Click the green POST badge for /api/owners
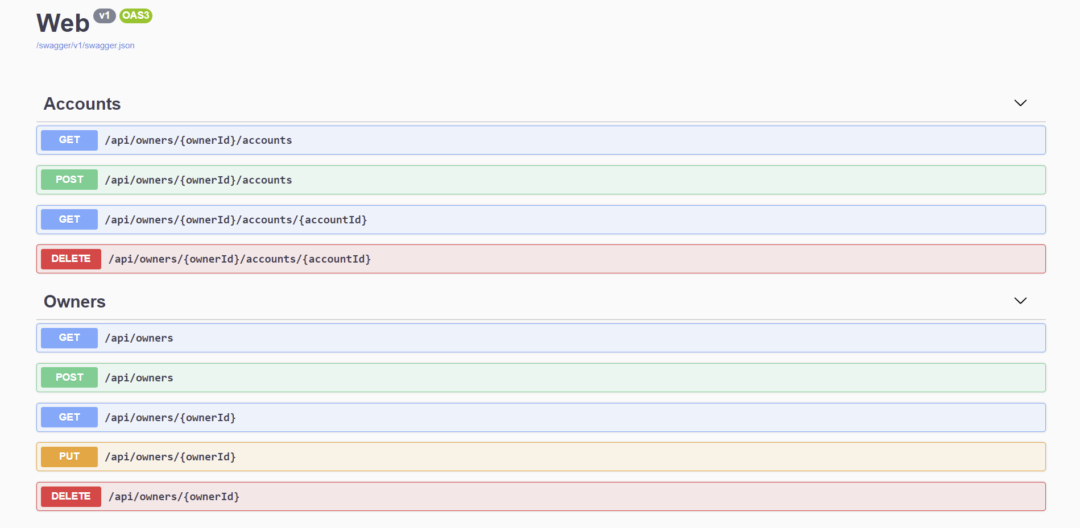1080x528 pixels. 69,377
